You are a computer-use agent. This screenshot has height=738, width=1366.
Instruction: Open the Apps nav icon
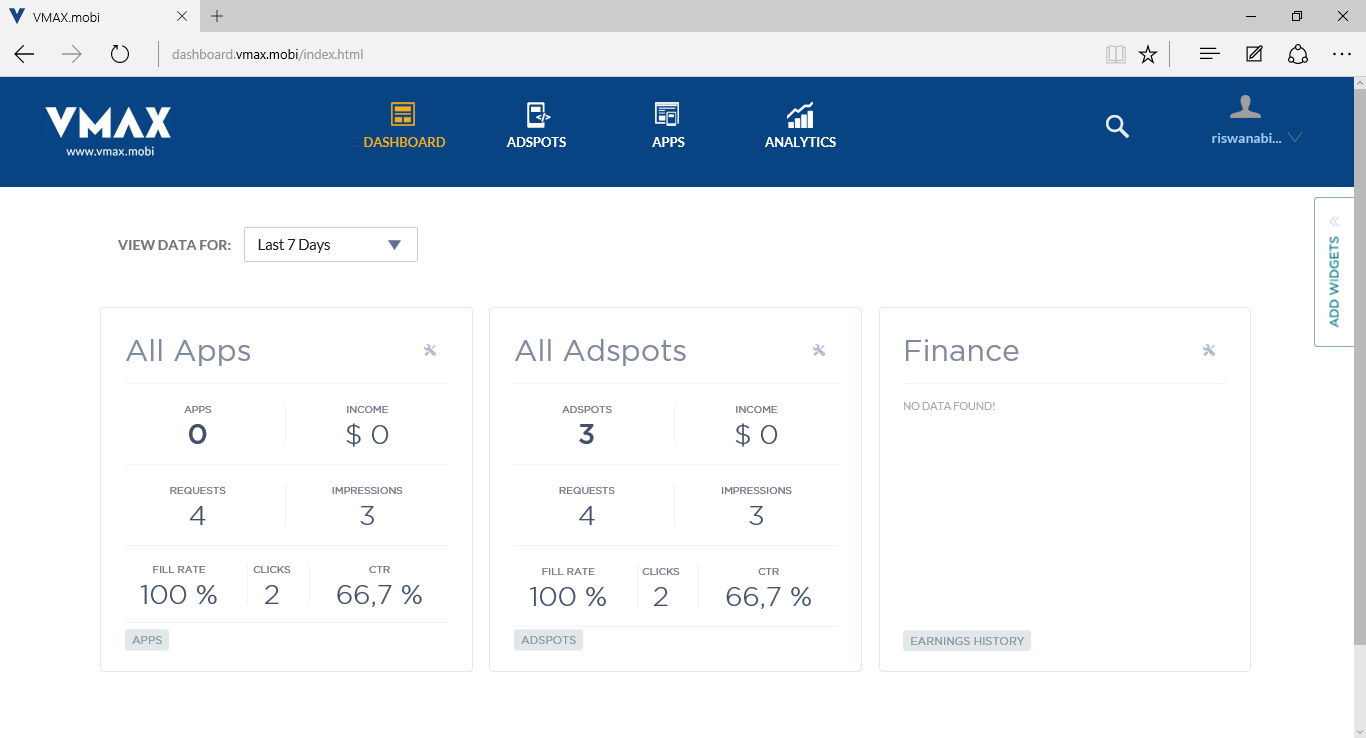(667, 114)
